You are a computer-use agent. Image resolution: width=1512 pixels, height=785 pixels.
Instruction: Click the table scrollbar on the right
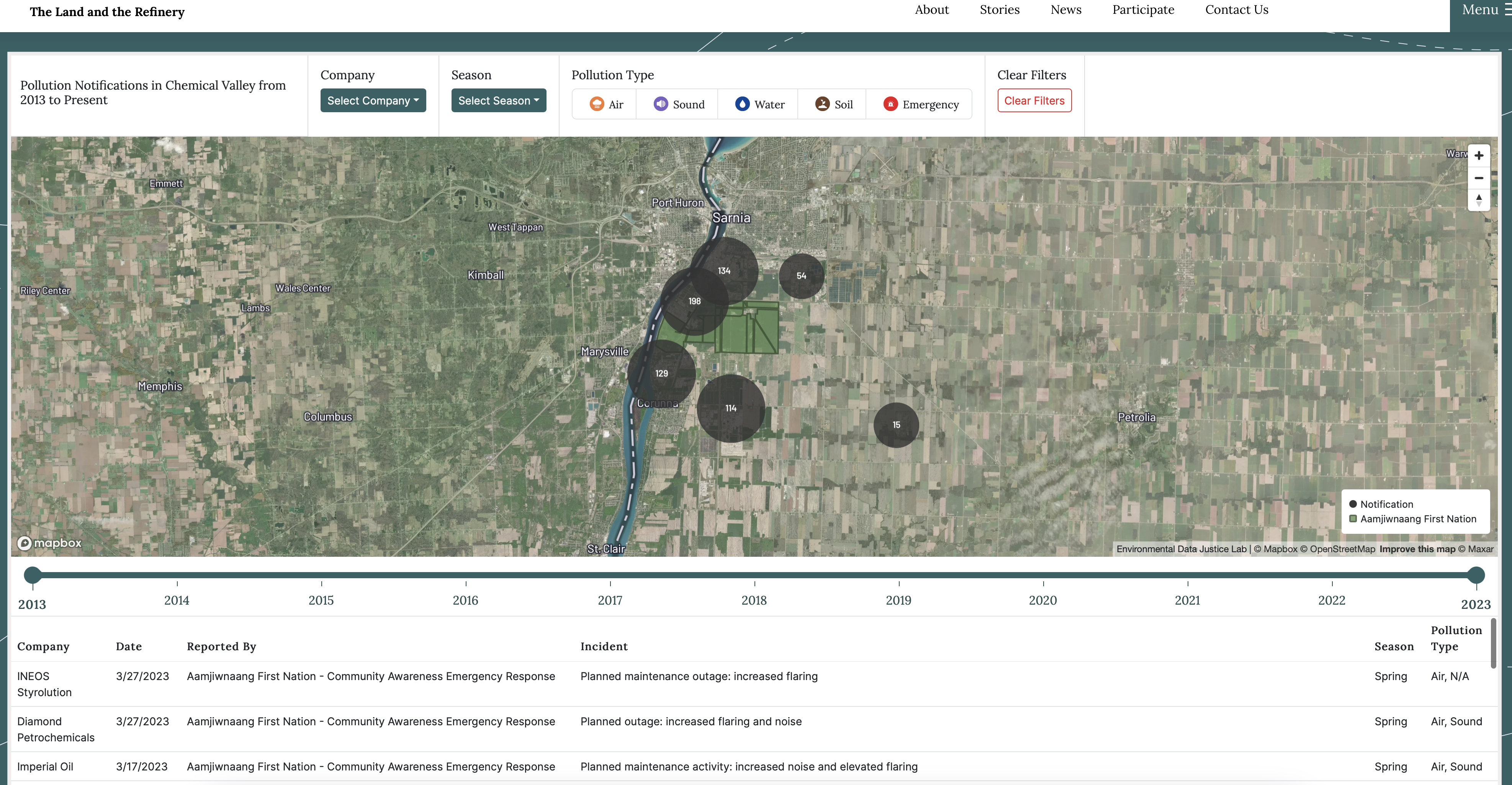pyautogui.click(x=1493, y=643)
